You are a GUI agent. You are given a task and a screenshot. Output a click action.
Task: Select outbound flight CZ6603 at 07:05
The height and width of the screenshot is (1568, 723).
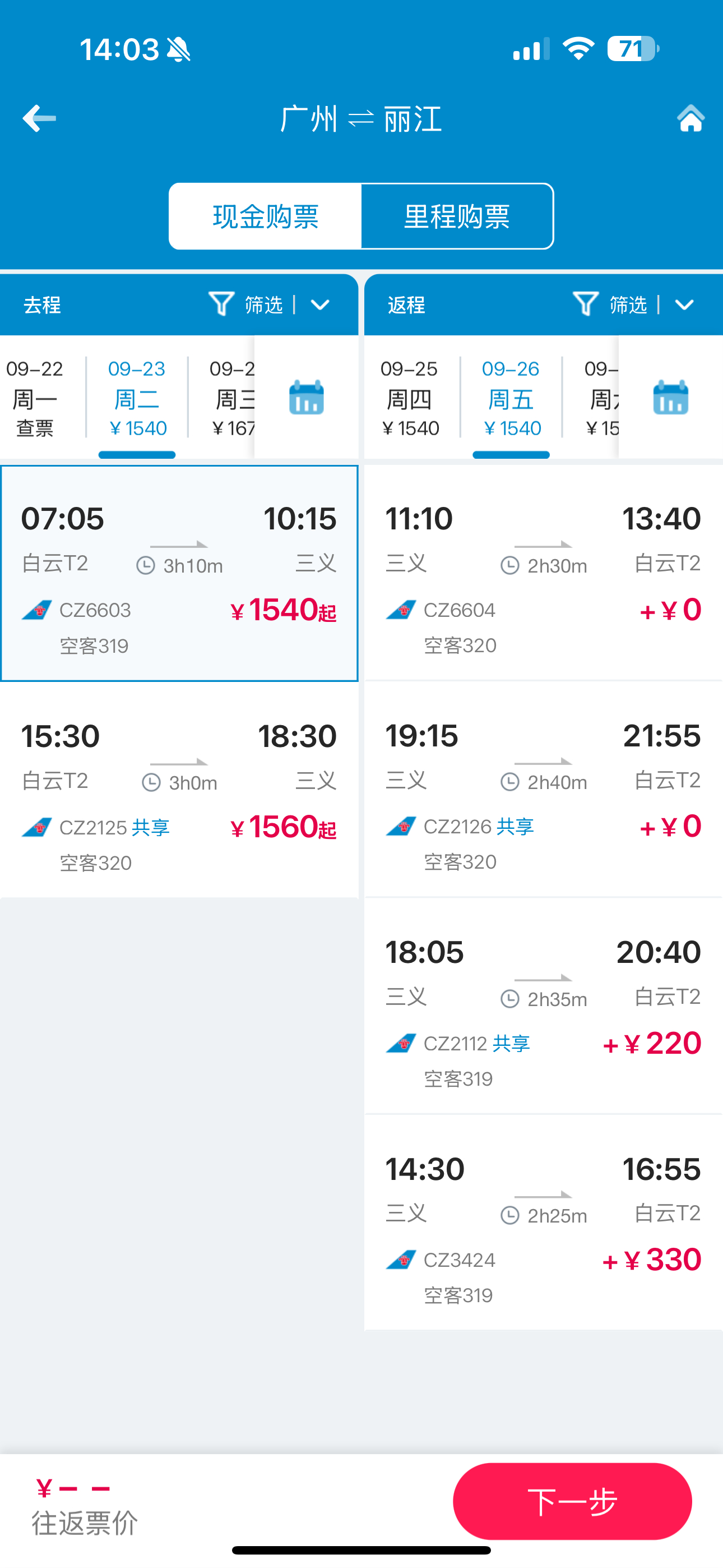click(179, 573)
